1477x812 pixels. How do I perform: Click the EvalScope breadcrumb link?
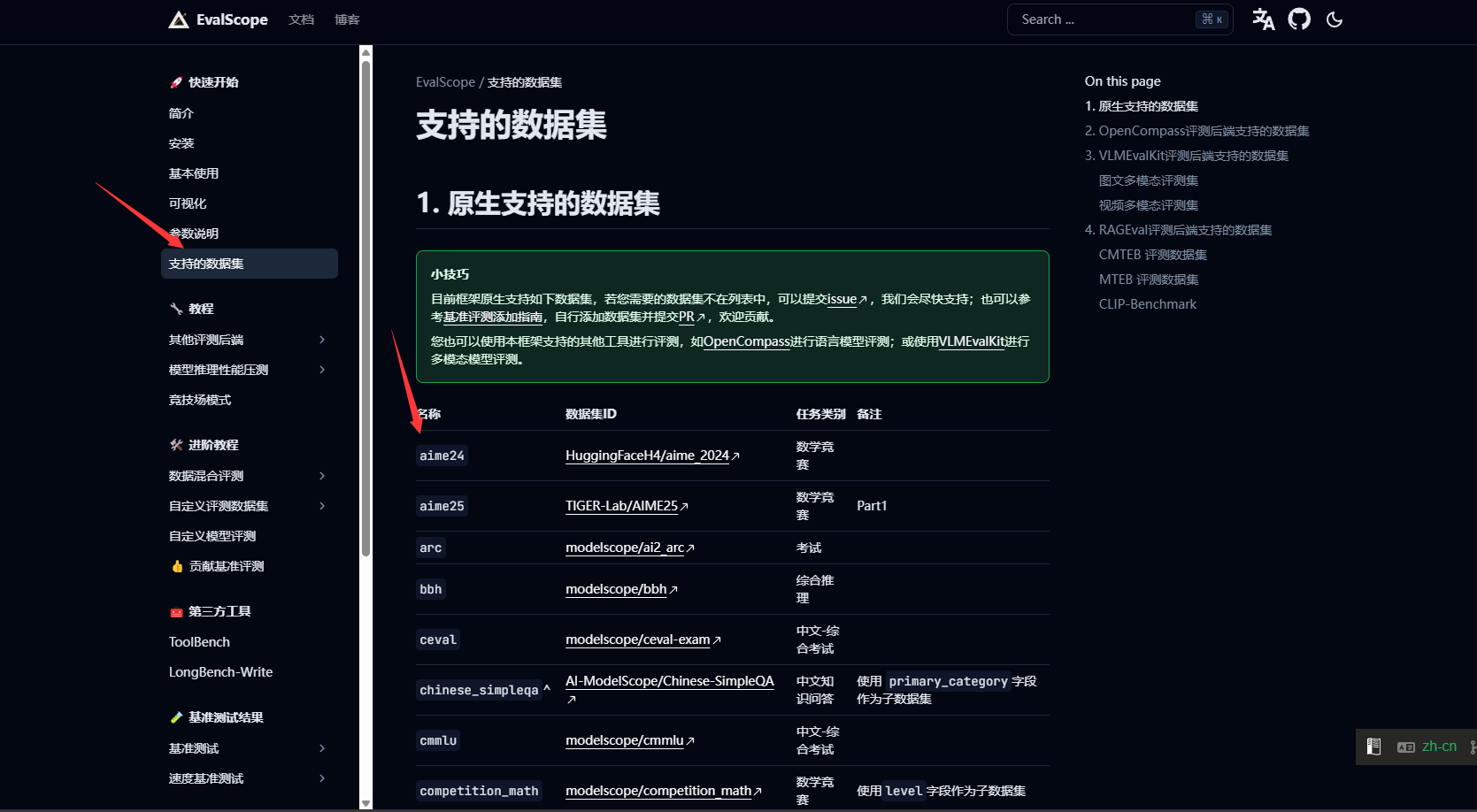[x=445, y=82]
